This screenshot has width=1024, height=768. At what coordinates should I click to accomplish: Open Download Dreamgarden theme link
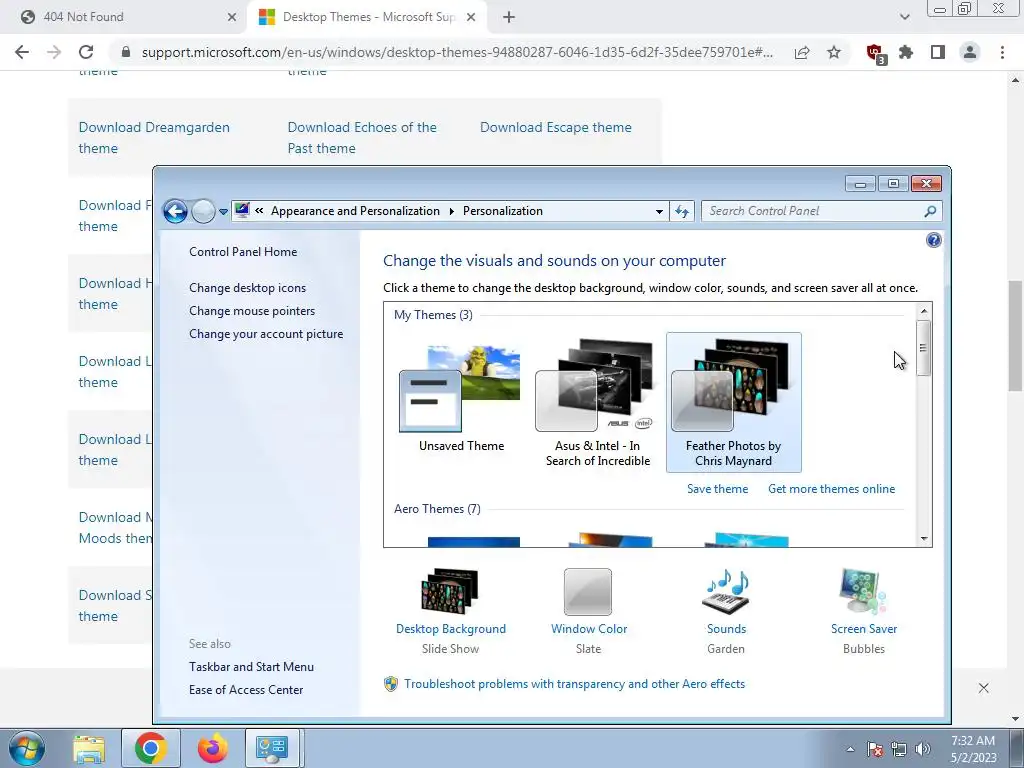click(x=154, y=138)
